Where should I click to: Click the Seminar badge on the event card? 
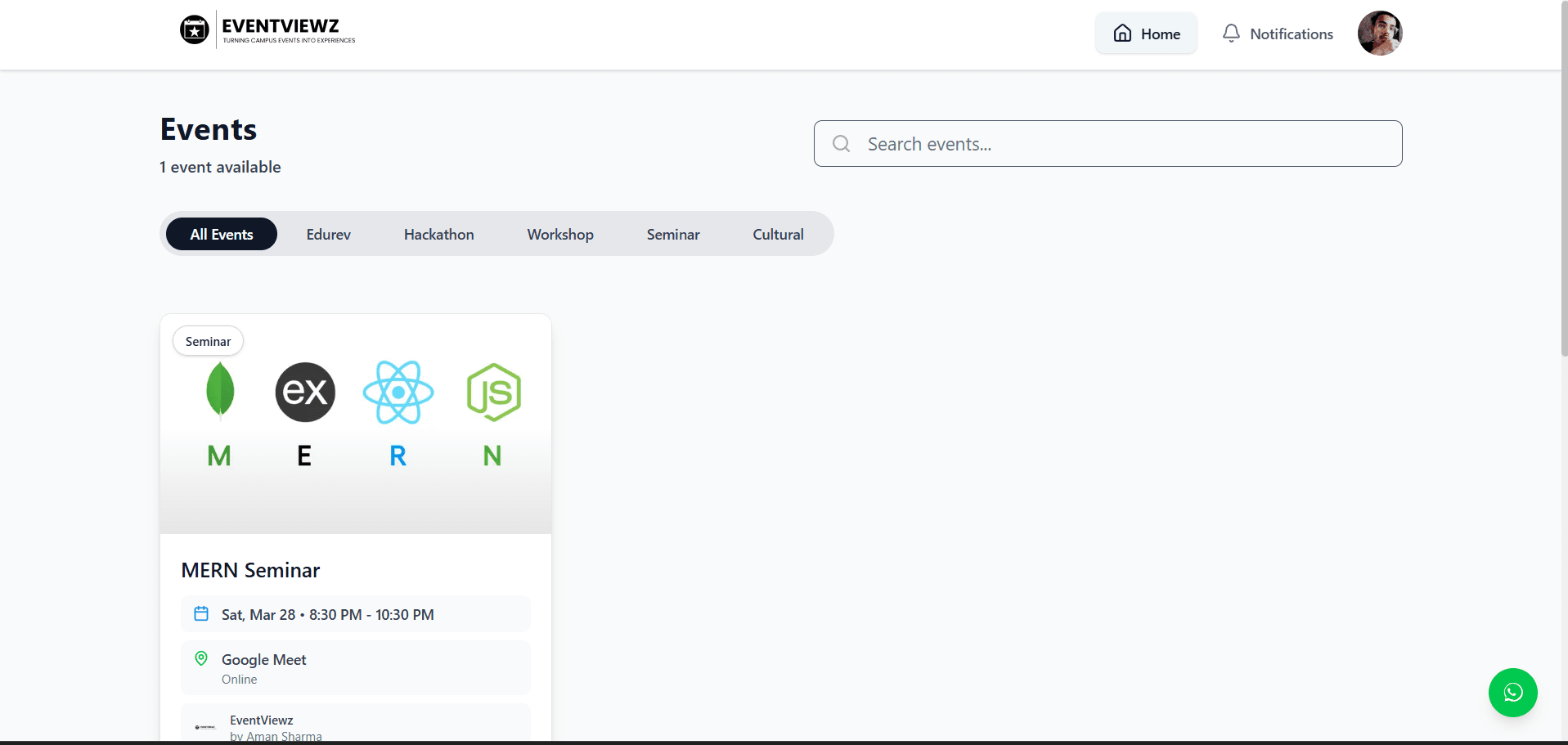[207, 341]
